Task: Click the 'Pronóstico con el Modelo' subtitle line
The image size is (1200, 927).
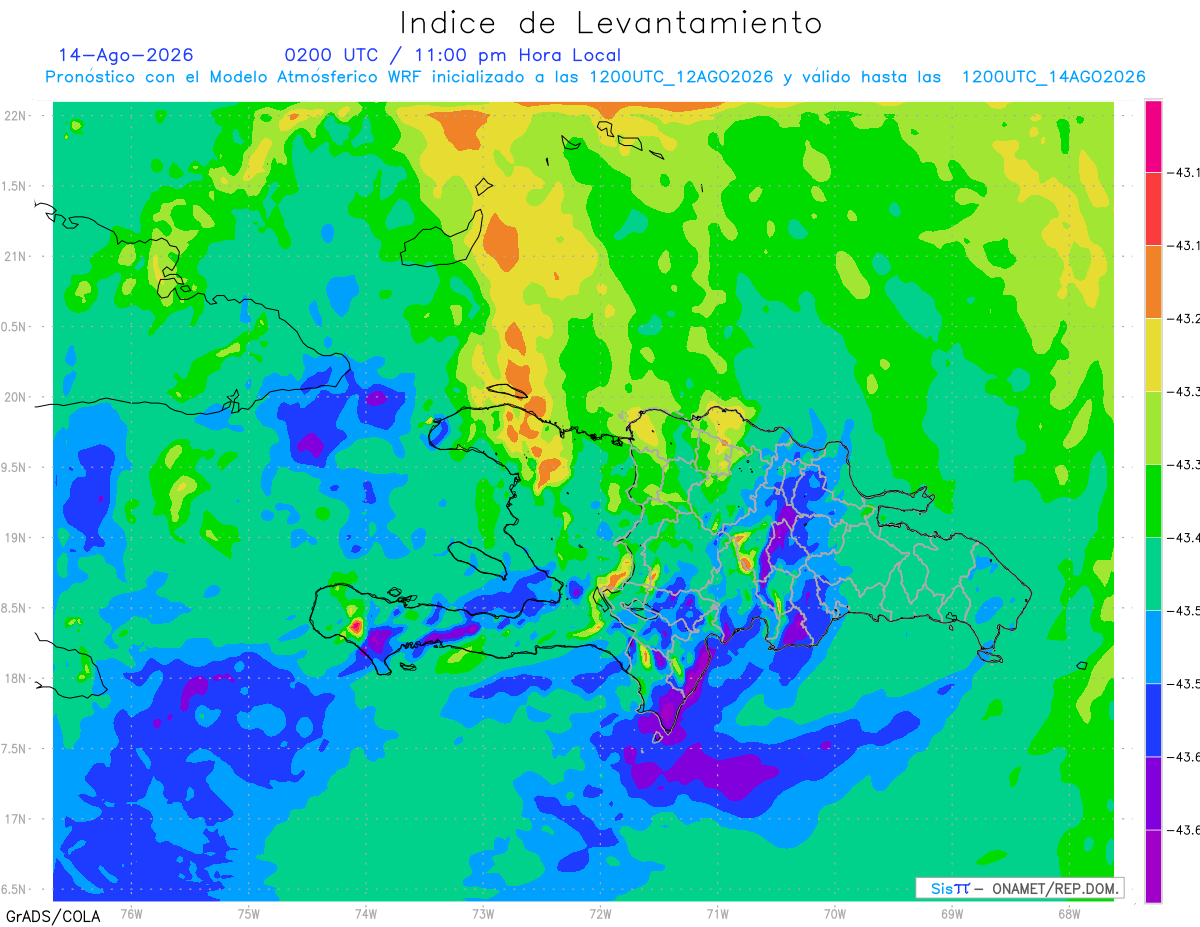Action: [x=596, y=77]
